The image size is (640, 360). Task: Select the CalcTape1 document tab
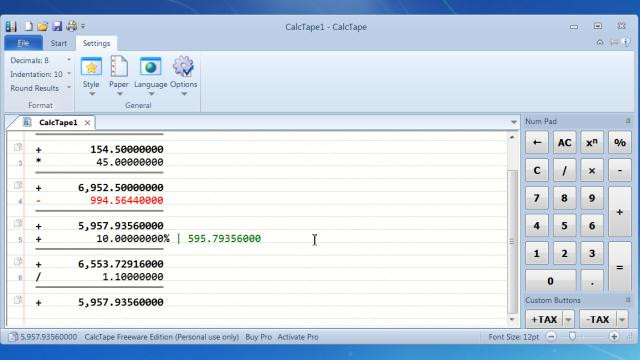pos(58,122)
